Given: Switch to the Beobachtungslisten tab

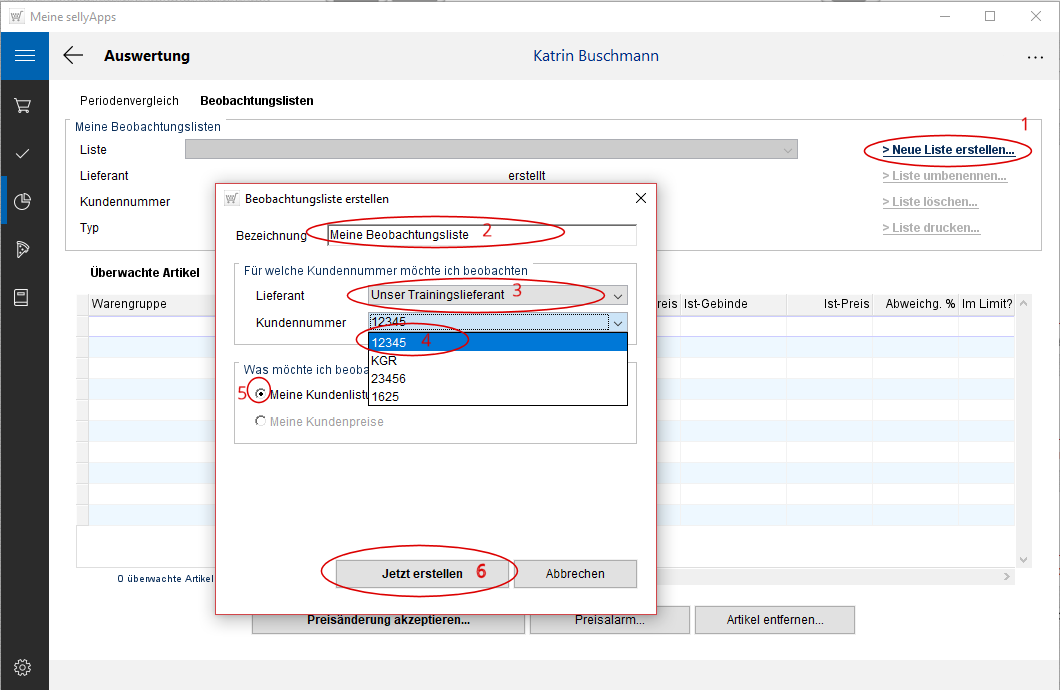Looking at the screenshot, I should click(257, 101).
